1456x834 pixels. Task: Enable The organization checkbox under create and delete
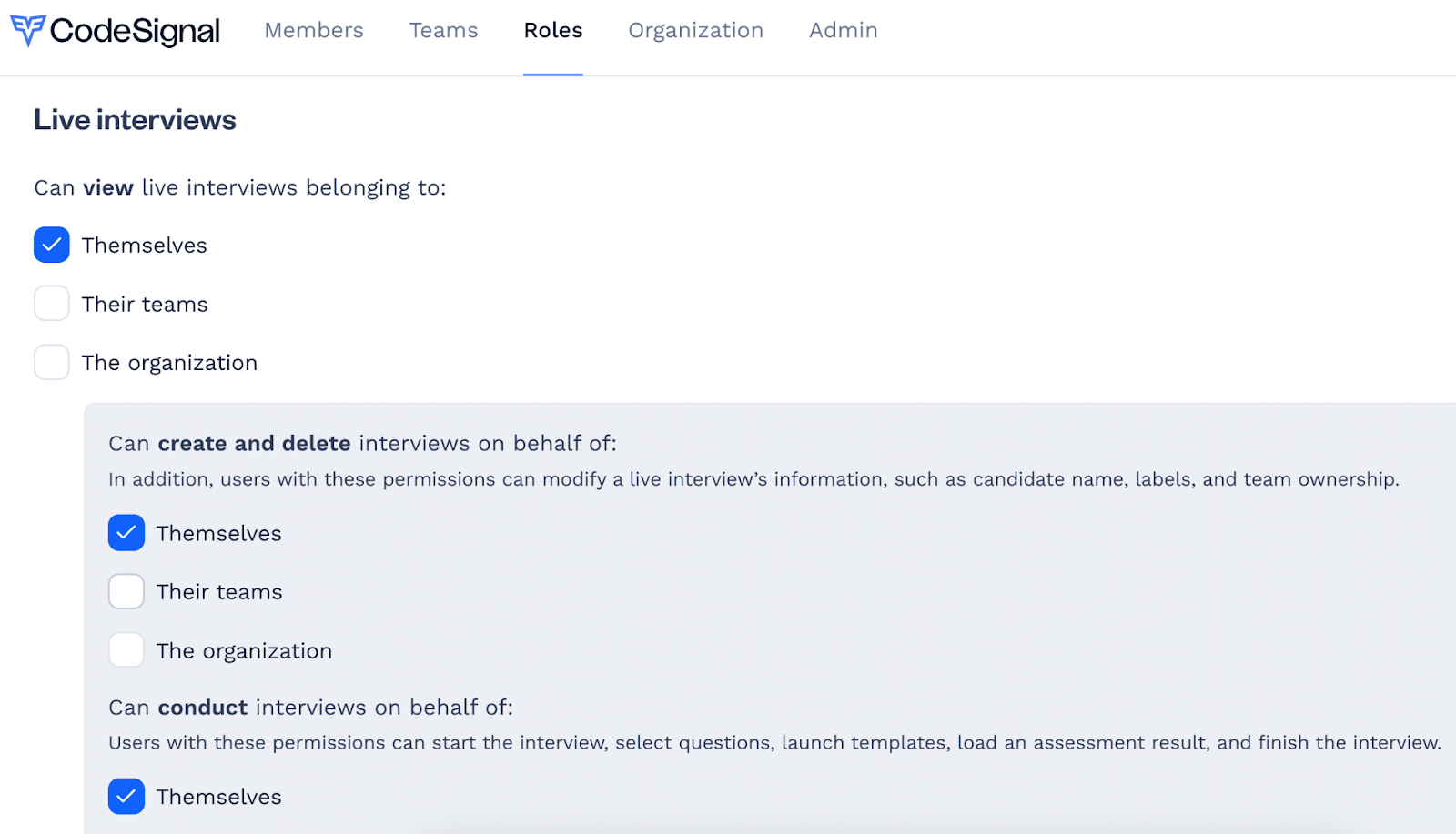[126, 650]
